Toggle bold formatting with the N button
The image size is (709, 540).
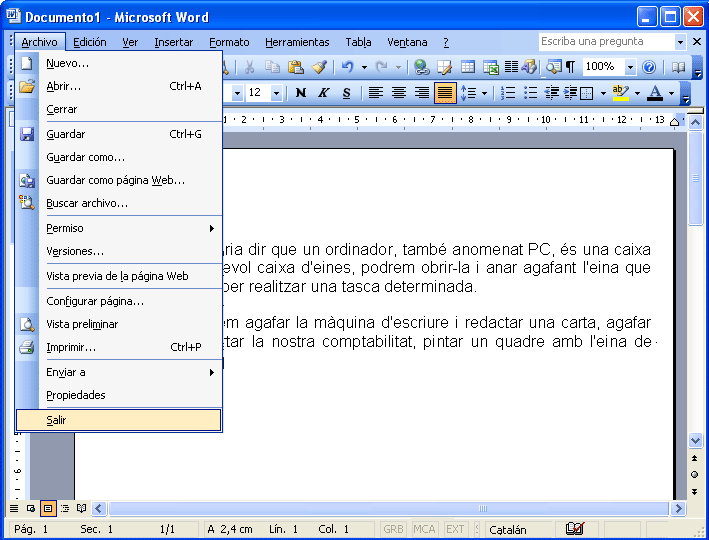click(x=300, y=93)
